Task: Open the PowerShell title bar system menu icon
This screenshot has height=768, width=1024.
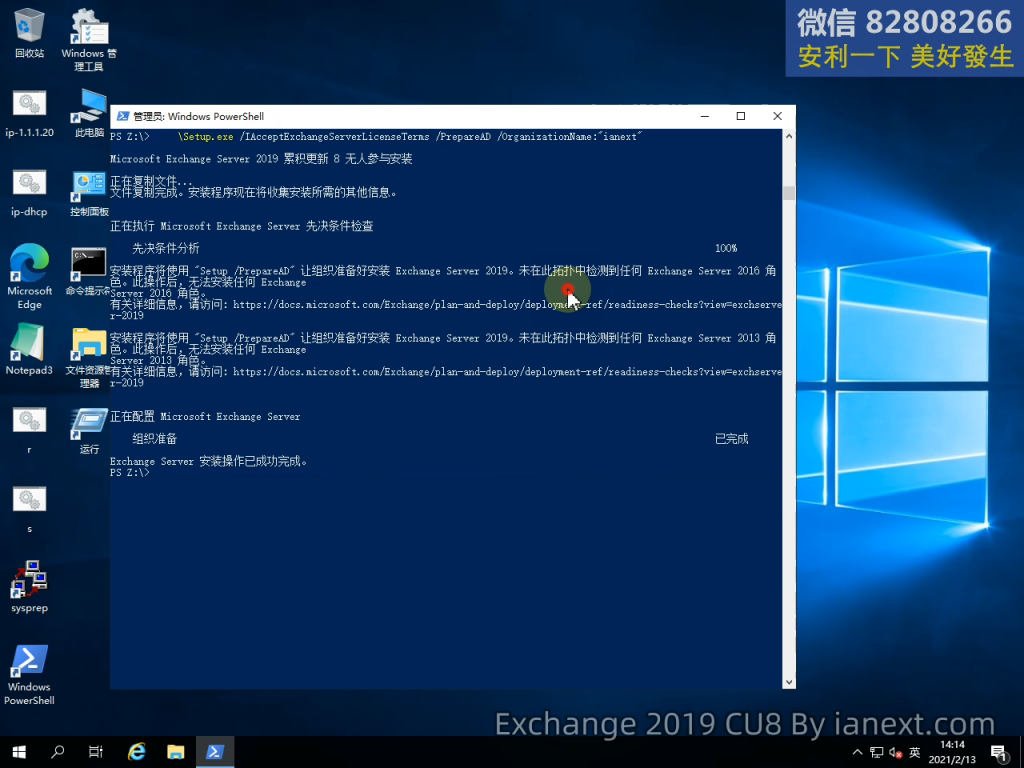Action: (121, 116)
